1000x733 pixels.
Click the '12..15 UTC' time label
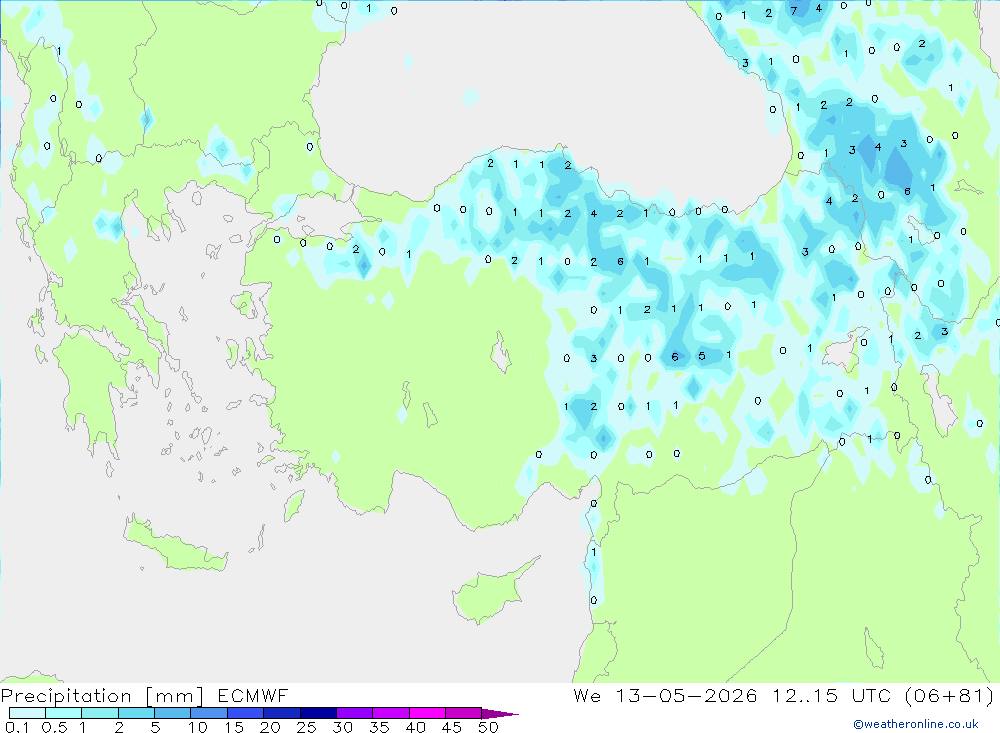832,695
